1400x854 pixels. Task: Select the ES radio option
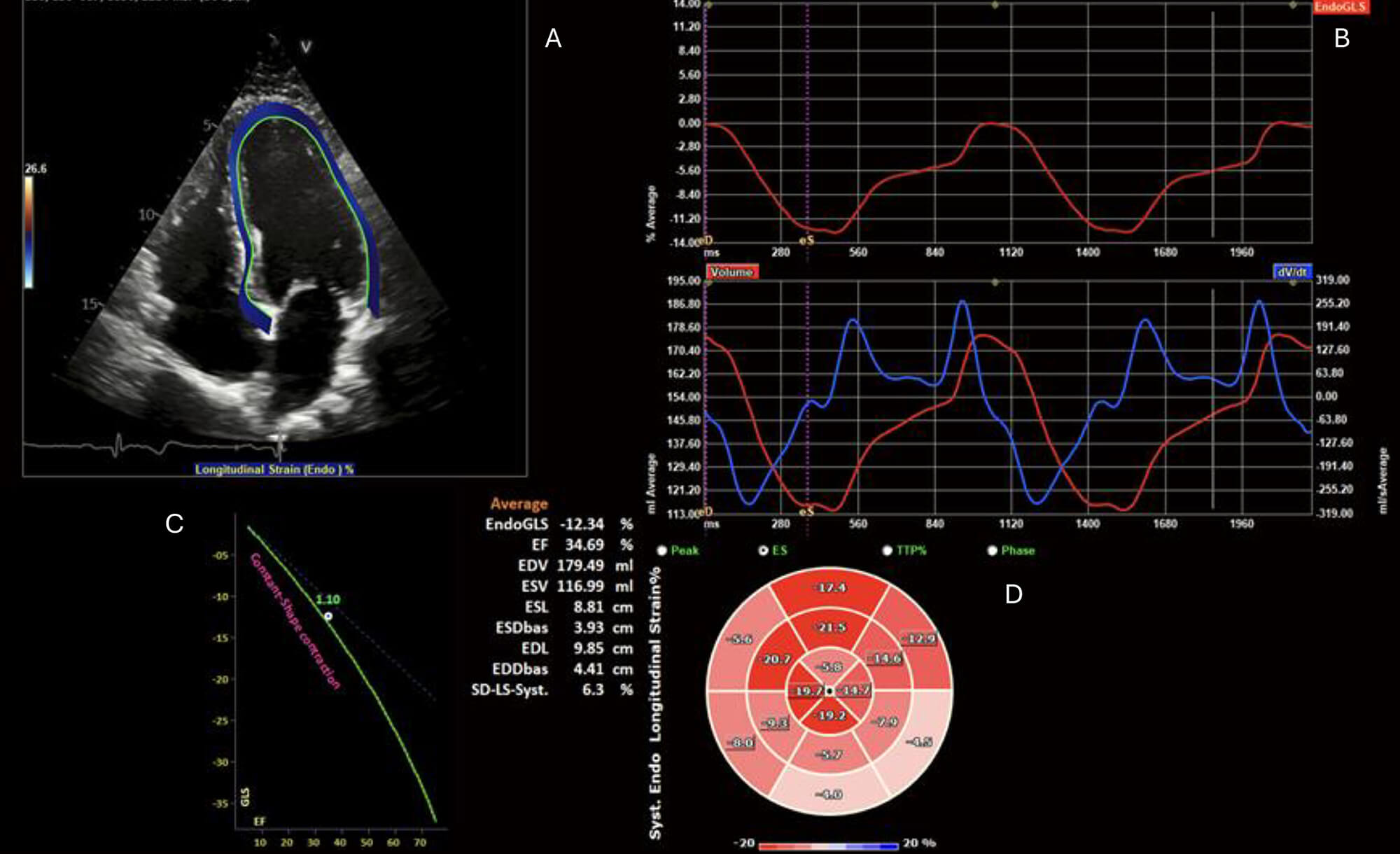(763, 551)
